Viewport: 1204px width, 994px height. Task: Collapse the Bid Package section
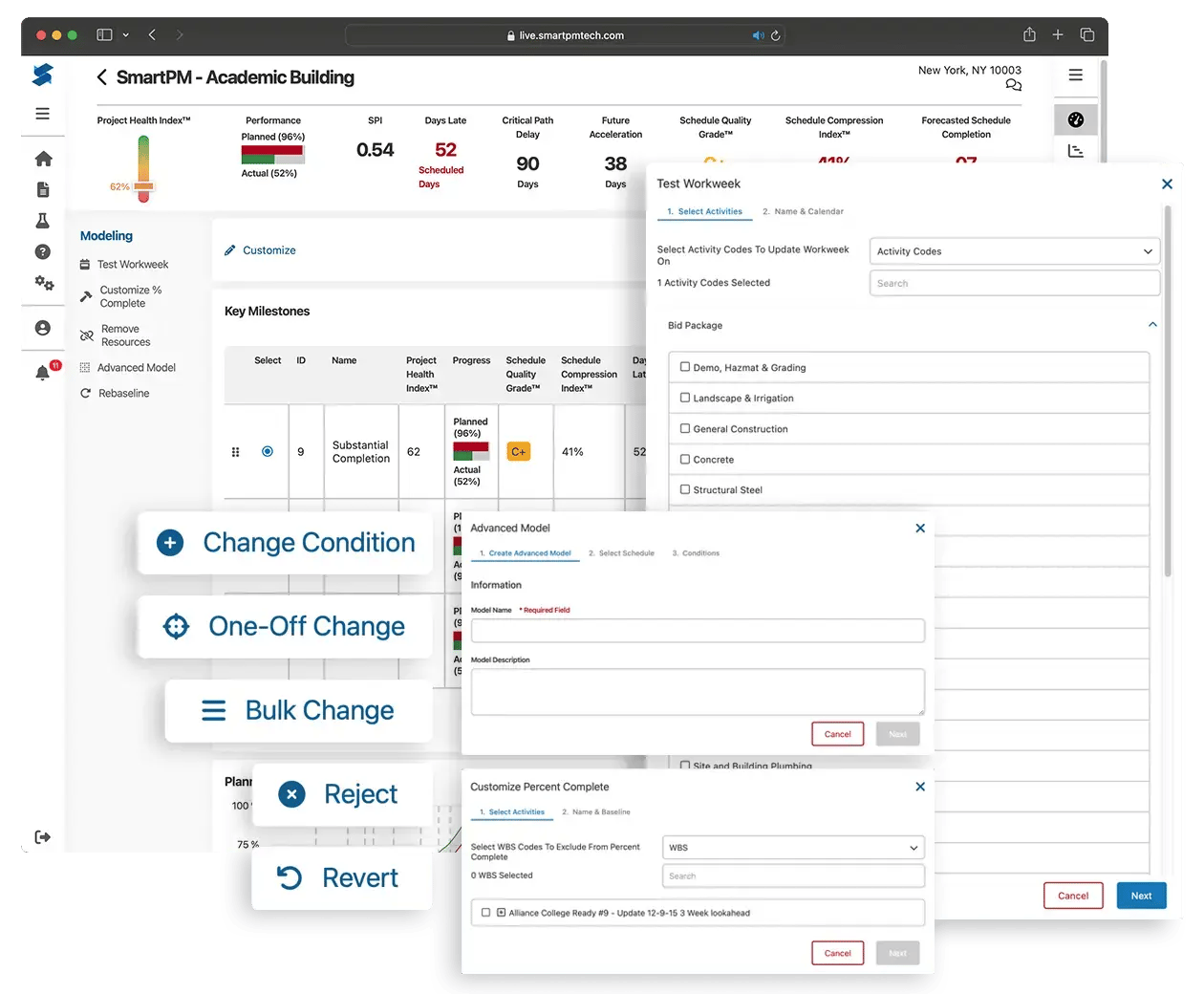[x=1152, y=325]
